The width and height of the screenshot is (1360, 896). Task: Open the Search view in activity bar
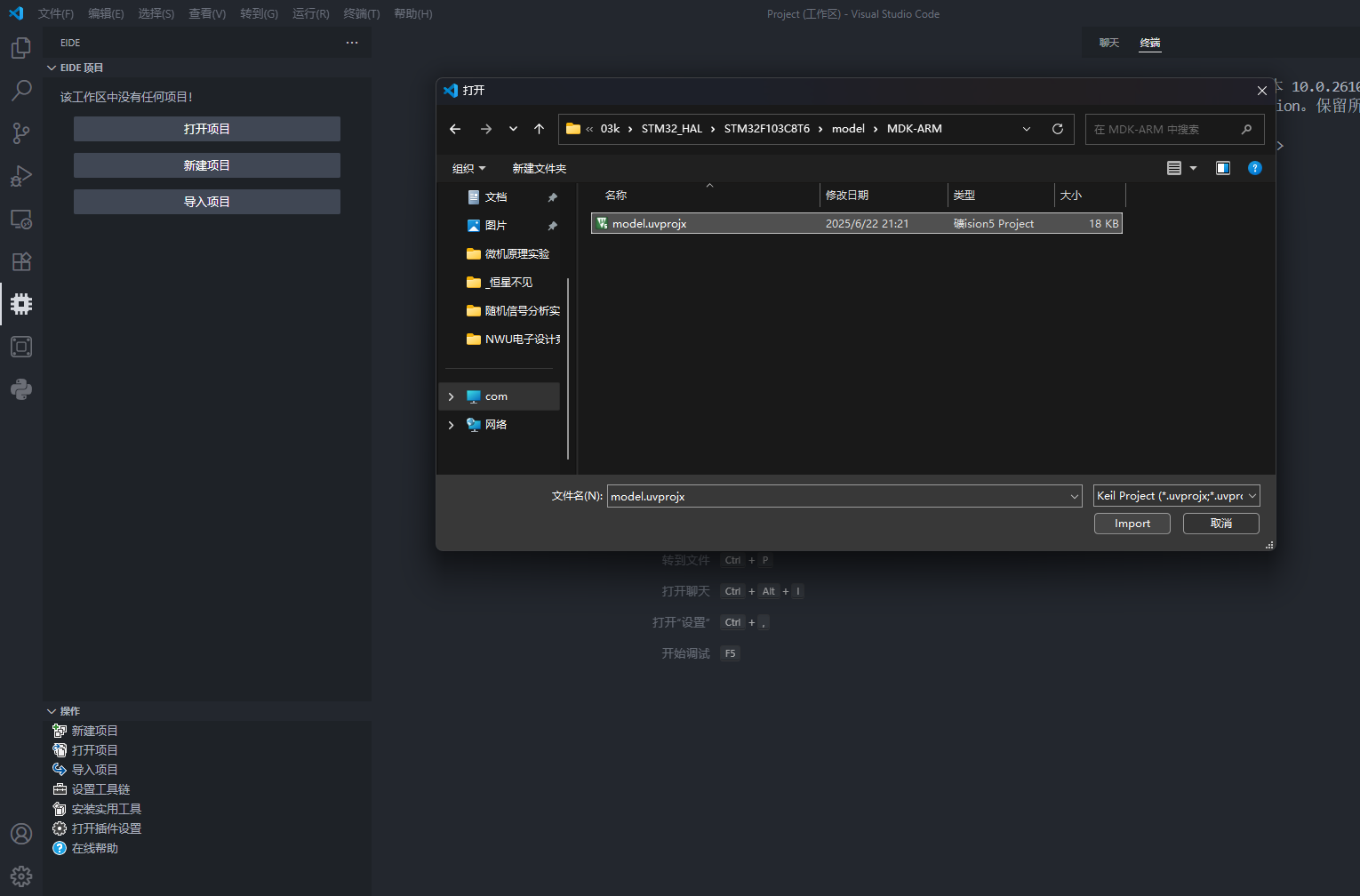21,91
